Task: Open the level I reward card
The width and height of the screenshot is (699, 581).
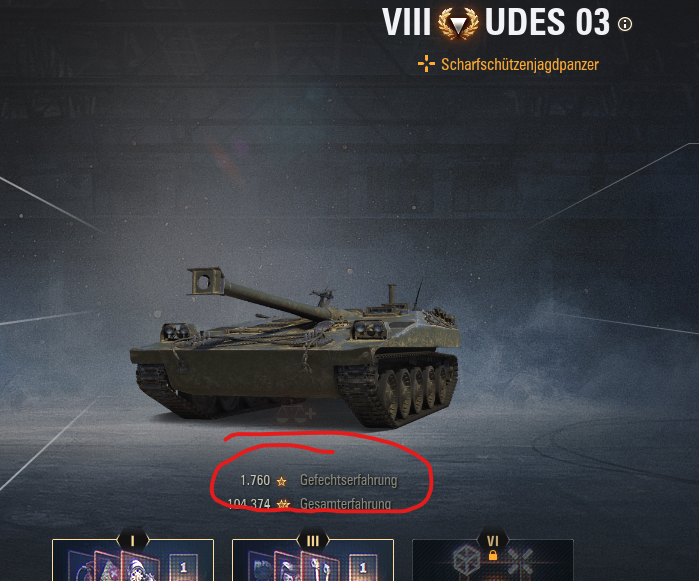Action: tap(133, 560)
